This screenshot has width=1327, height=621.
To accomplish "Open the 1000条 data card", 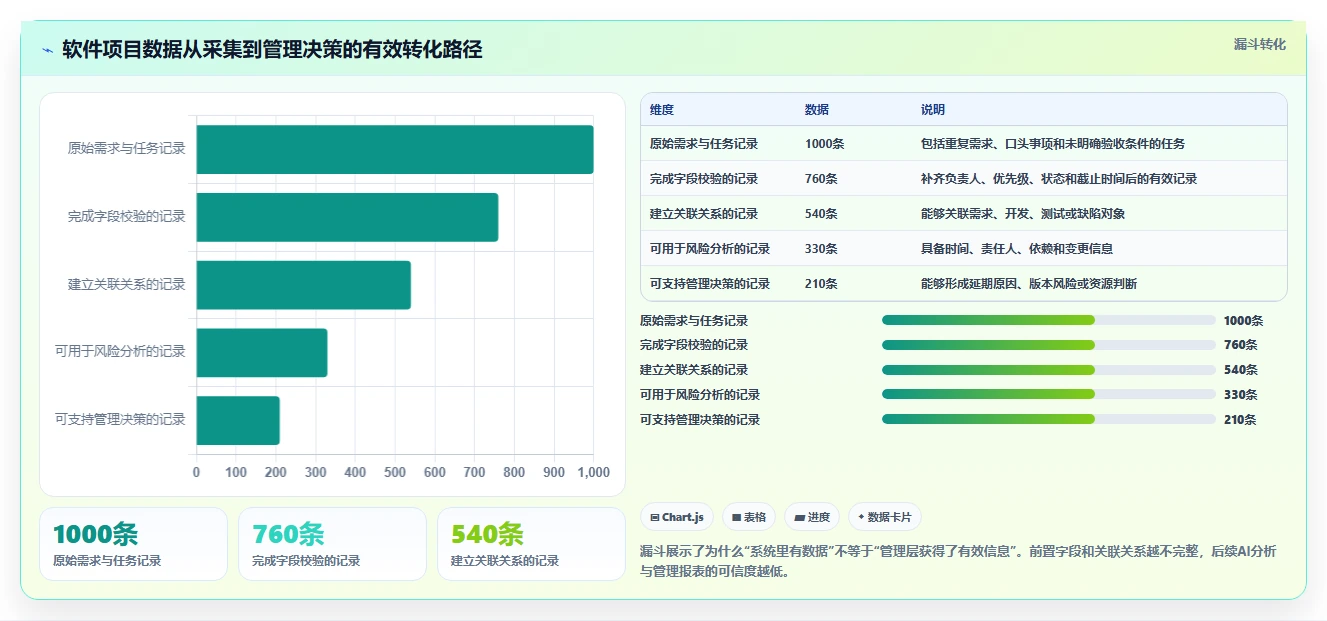I will coord(134,544).
